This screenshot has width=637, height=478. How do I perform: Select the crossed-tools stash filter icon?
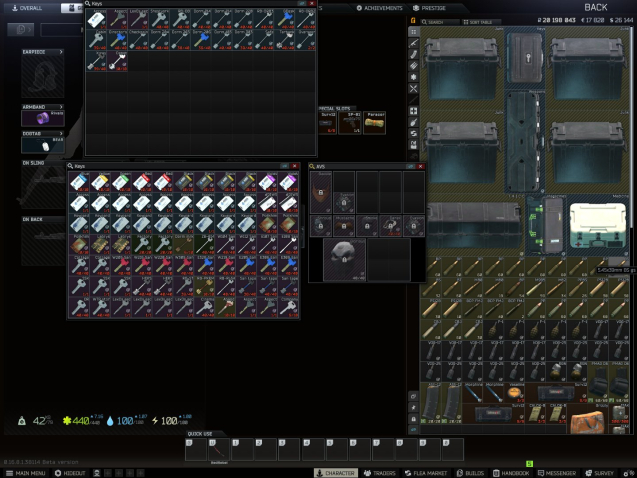pyautogui.click(x=414, y=88)
